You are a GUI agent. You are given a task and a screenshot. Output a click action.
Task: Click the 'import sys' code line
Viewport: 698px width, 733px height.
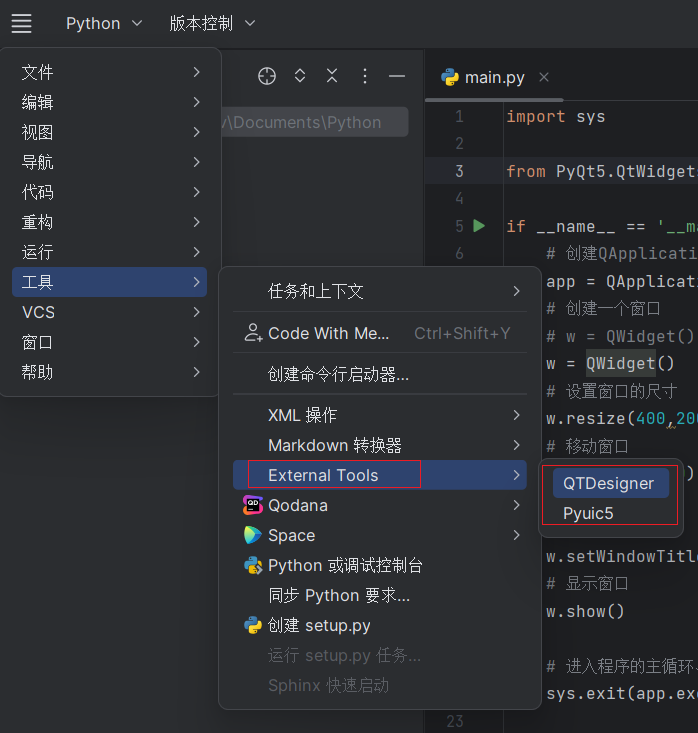tap(555, 116)
